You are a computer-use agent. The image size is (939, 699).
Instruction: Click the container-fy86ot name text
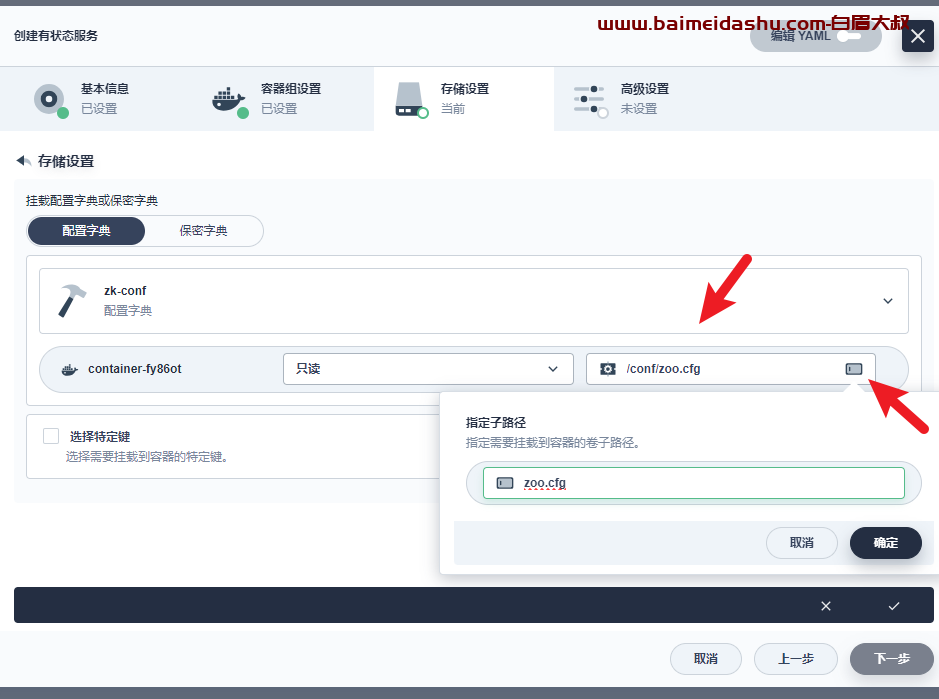pyautogui.click(x=135, y=369)
